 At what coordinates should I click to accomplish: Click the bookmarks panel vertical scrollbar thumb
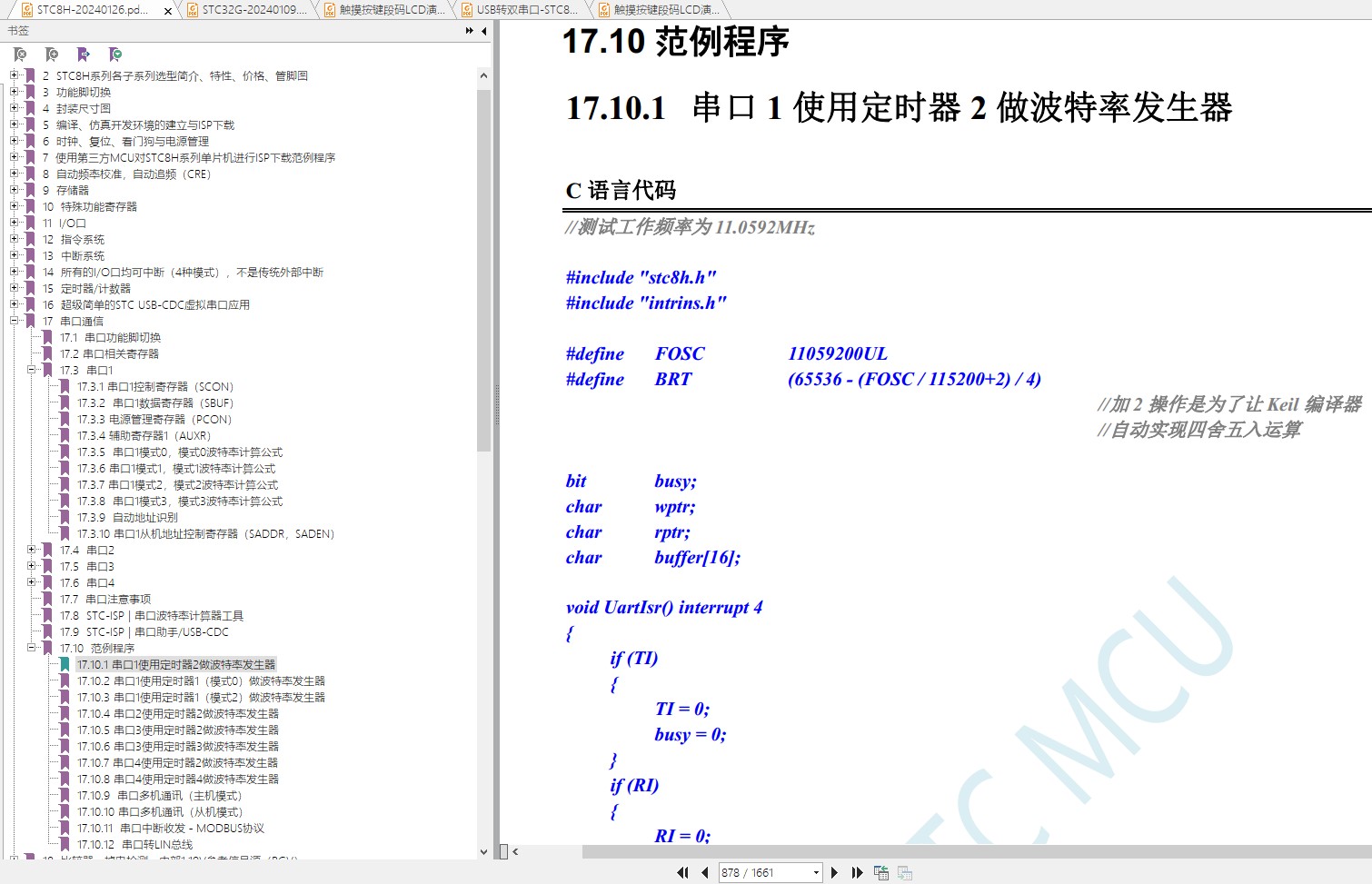coord(483,271)
